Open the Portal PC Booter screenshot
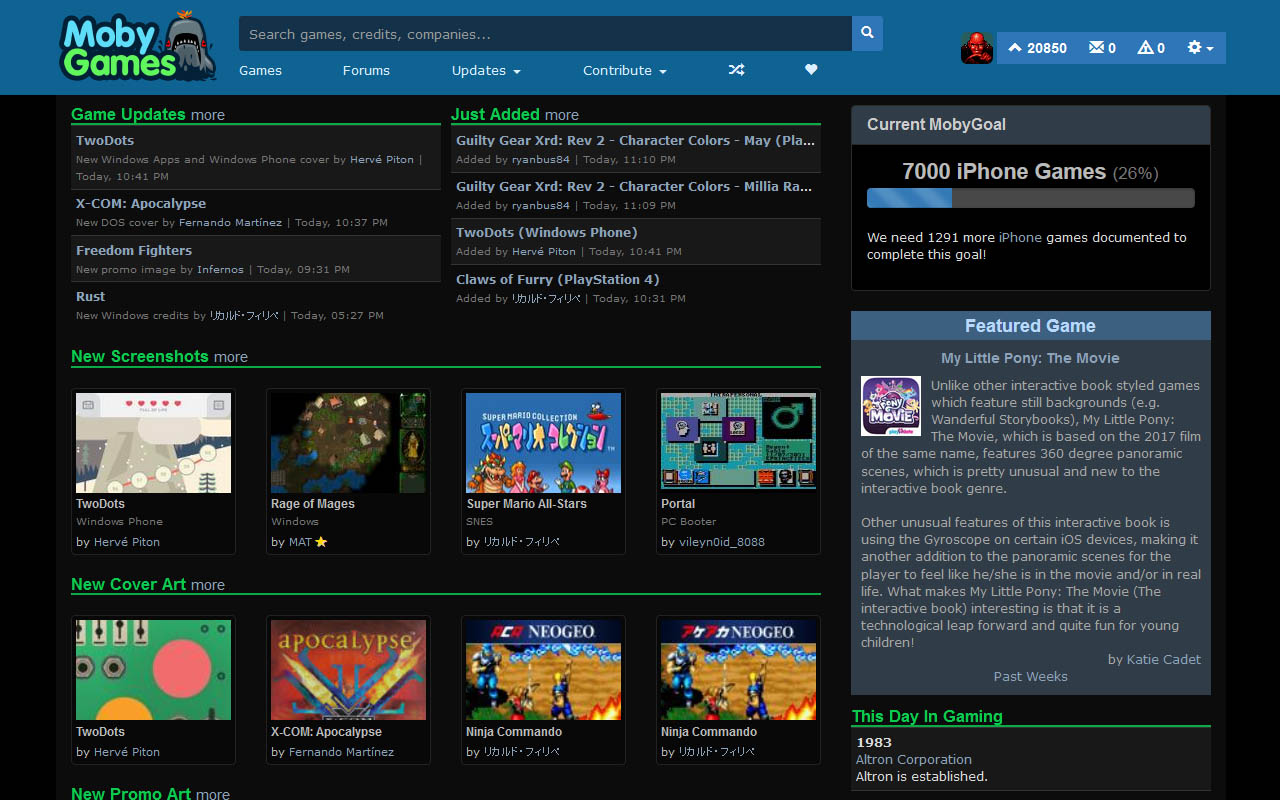 pos(738,442)
